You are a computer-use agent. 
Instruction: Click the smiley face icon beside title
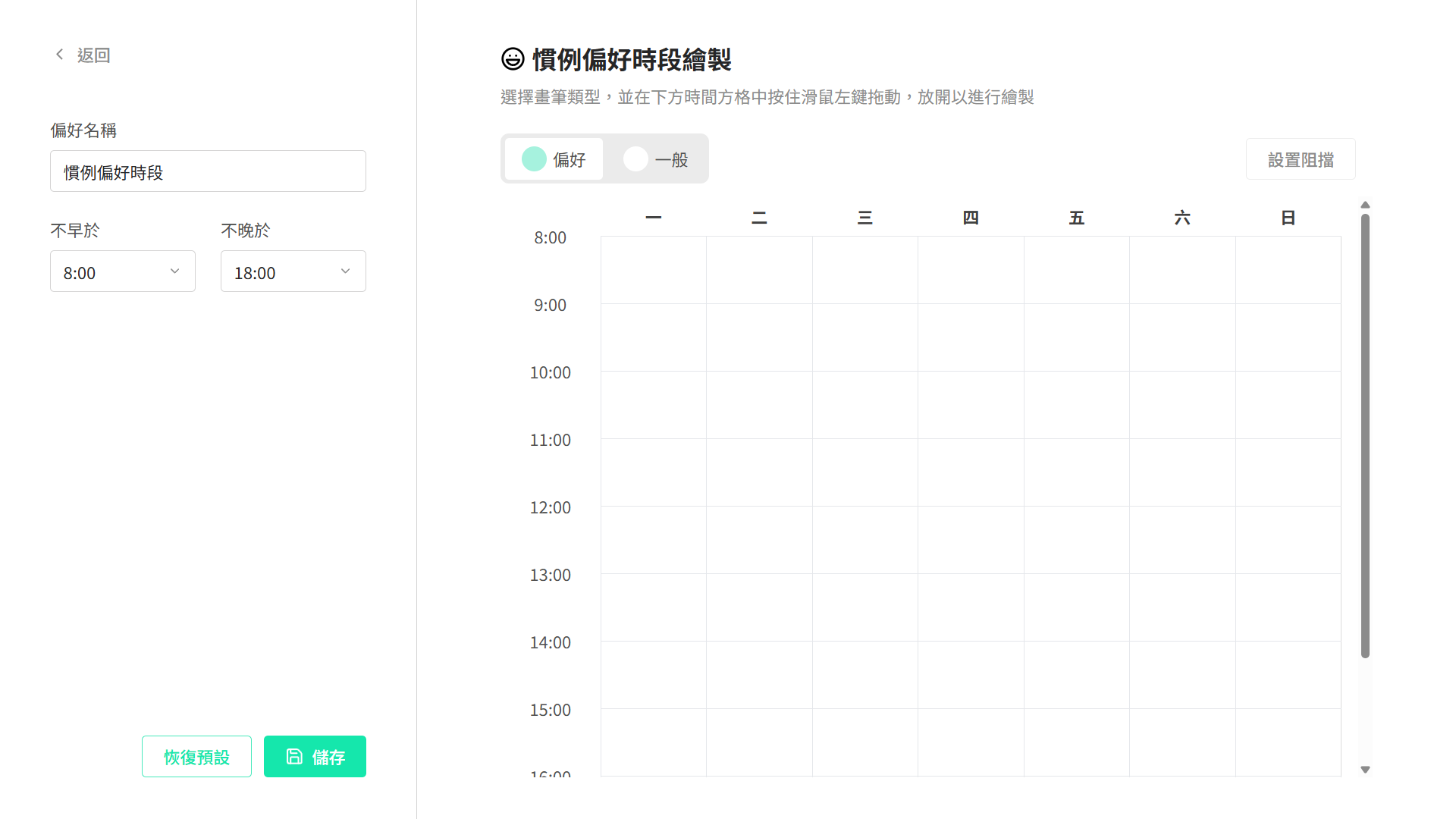[x=513, y=59]
